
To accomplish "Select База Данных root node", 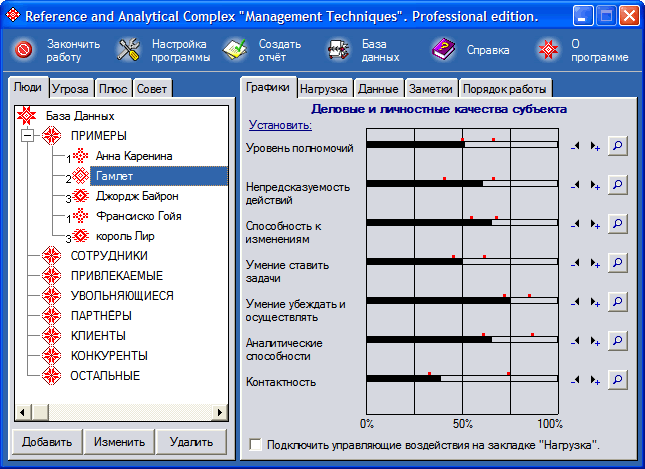I will pos(80,116).
